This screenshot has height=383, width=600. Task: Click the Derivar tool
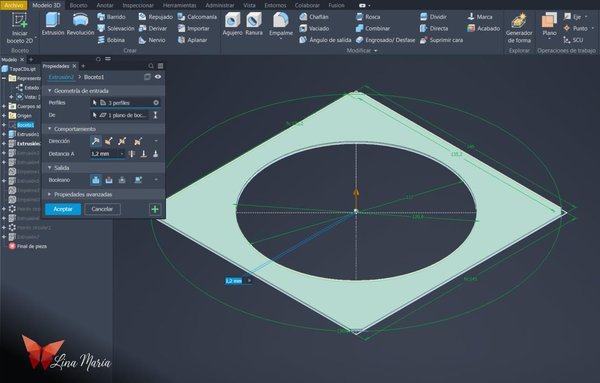coord(153,28)
